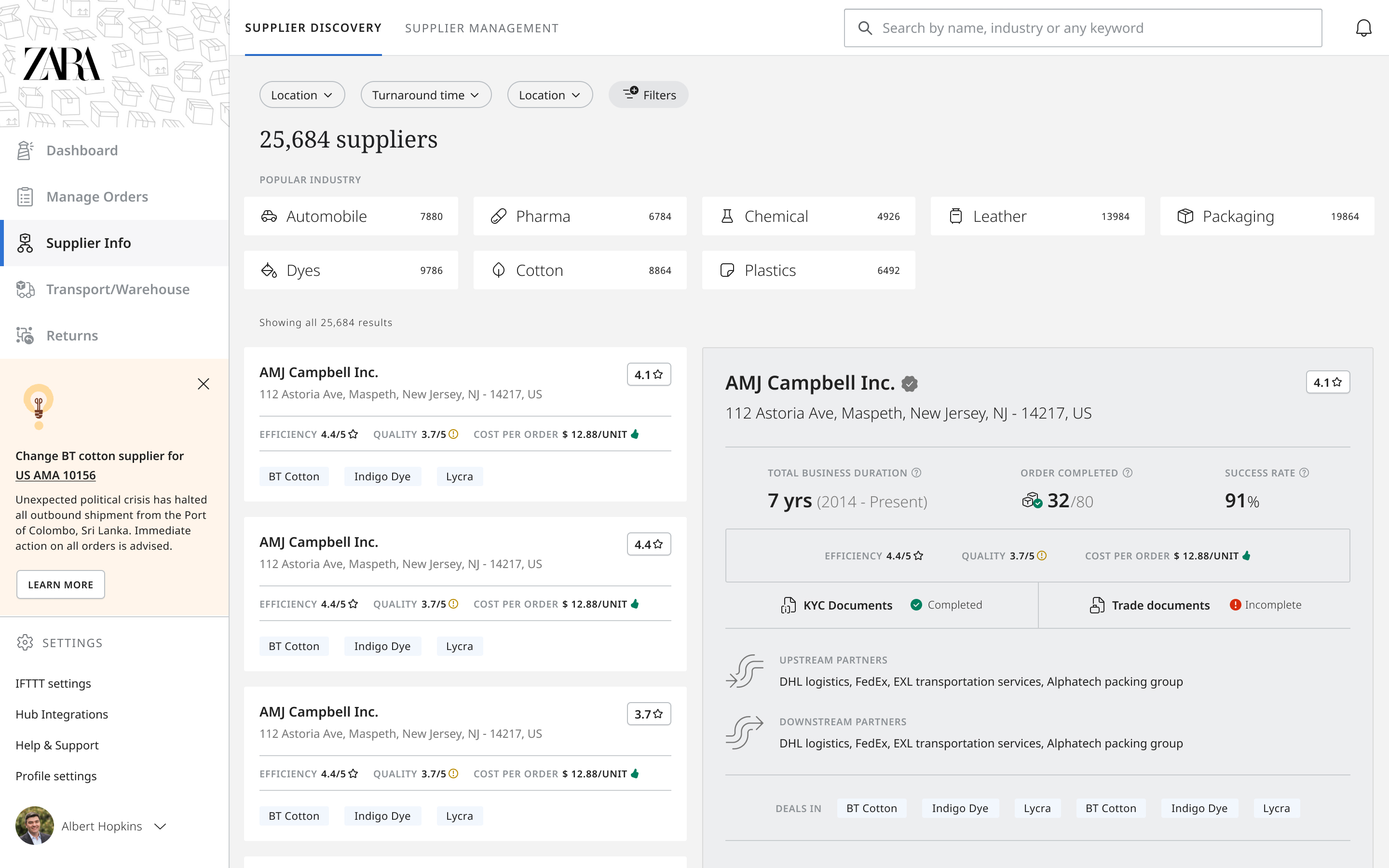Viewport: 1389px width, 868px height.
Task: Click the Chemical flask icon
Action: tap(727, 217)
